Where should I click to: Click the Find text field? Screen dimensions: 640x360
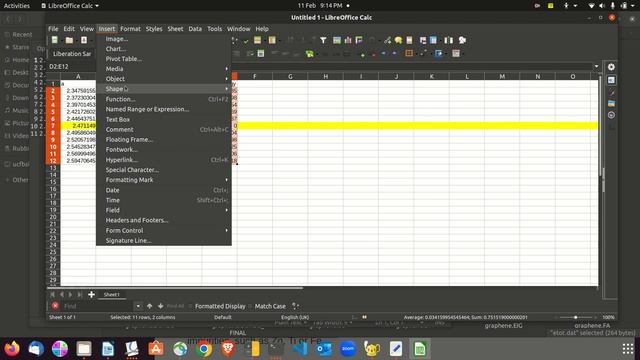(97, 306)
